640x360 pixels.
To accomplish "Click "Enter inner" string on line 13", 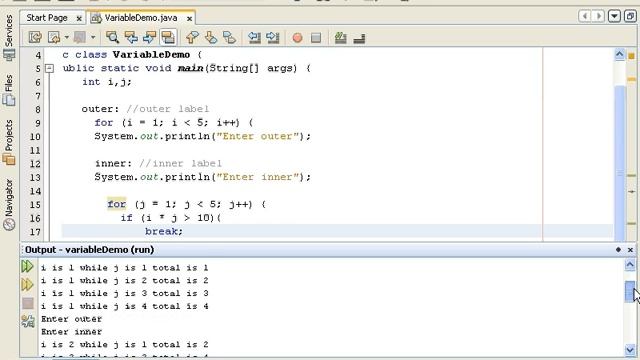I will click(257, 177).
